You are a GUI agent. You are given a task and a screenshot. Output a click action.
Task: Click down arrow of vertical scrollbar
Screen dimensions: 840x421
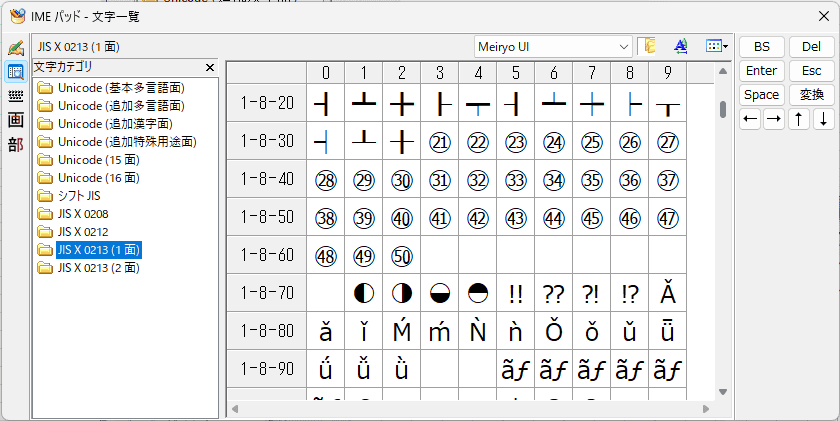(x=723, y=392)
